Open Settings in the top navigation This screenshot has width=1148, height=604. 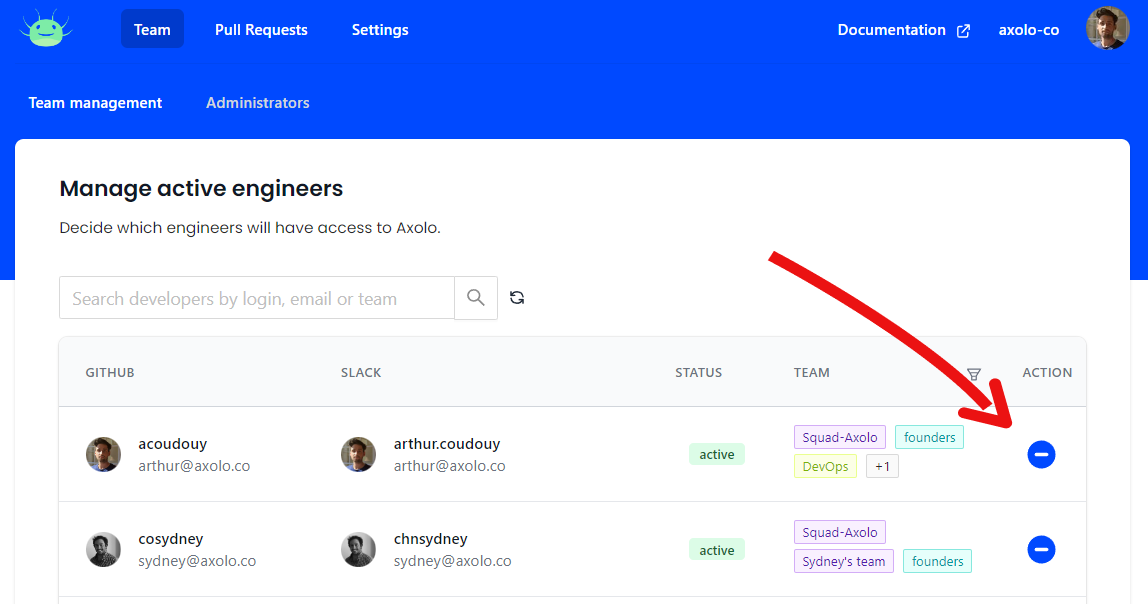point(380,29)
